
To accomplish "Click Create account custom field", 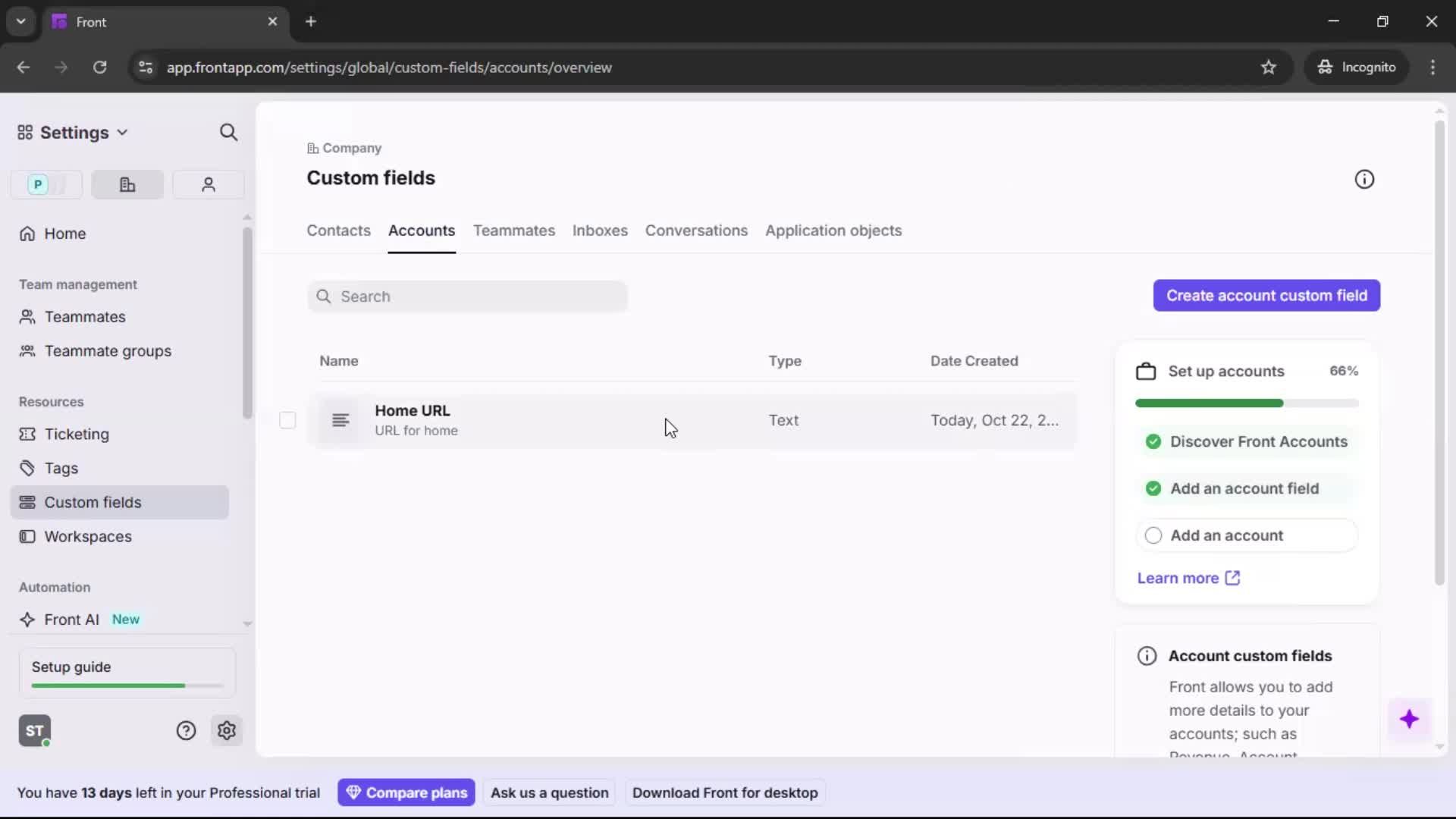I will [x=1266, y=295].
